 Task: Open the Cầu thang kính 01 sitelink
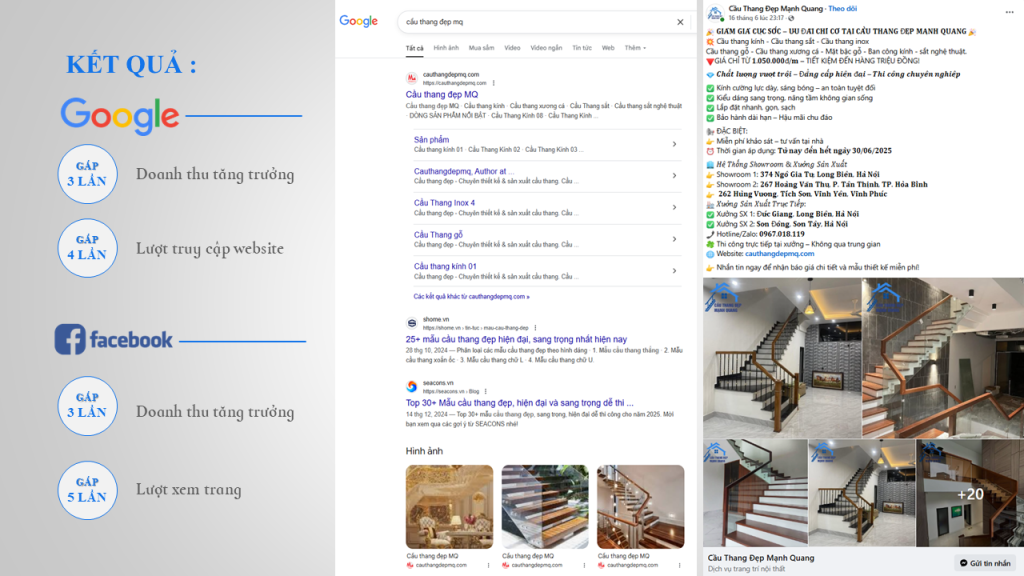click(445, 266)
